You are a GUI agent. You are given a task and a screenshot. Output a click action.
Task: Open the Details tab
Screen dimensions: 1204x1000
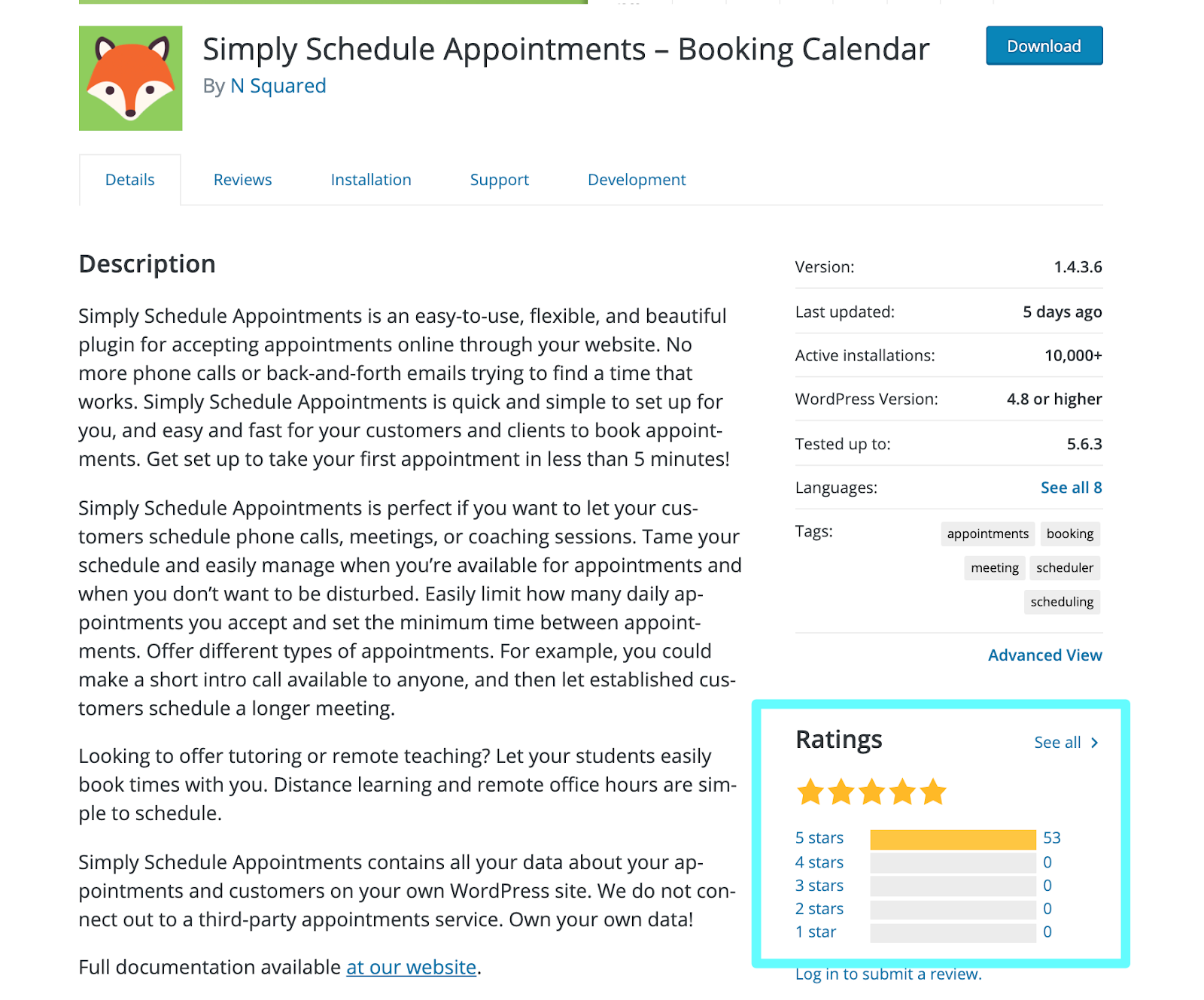tap(130, 180)
